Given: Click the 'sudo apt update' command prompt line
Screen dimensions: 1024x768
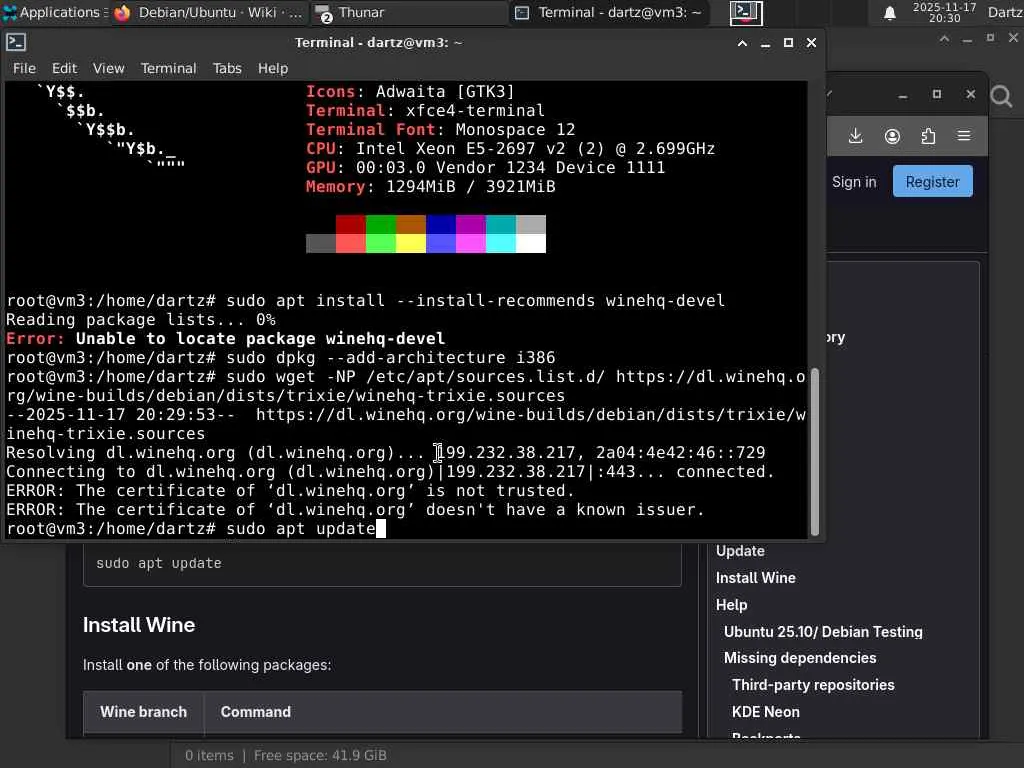Looking at the screenshot, I should [196, 528].
